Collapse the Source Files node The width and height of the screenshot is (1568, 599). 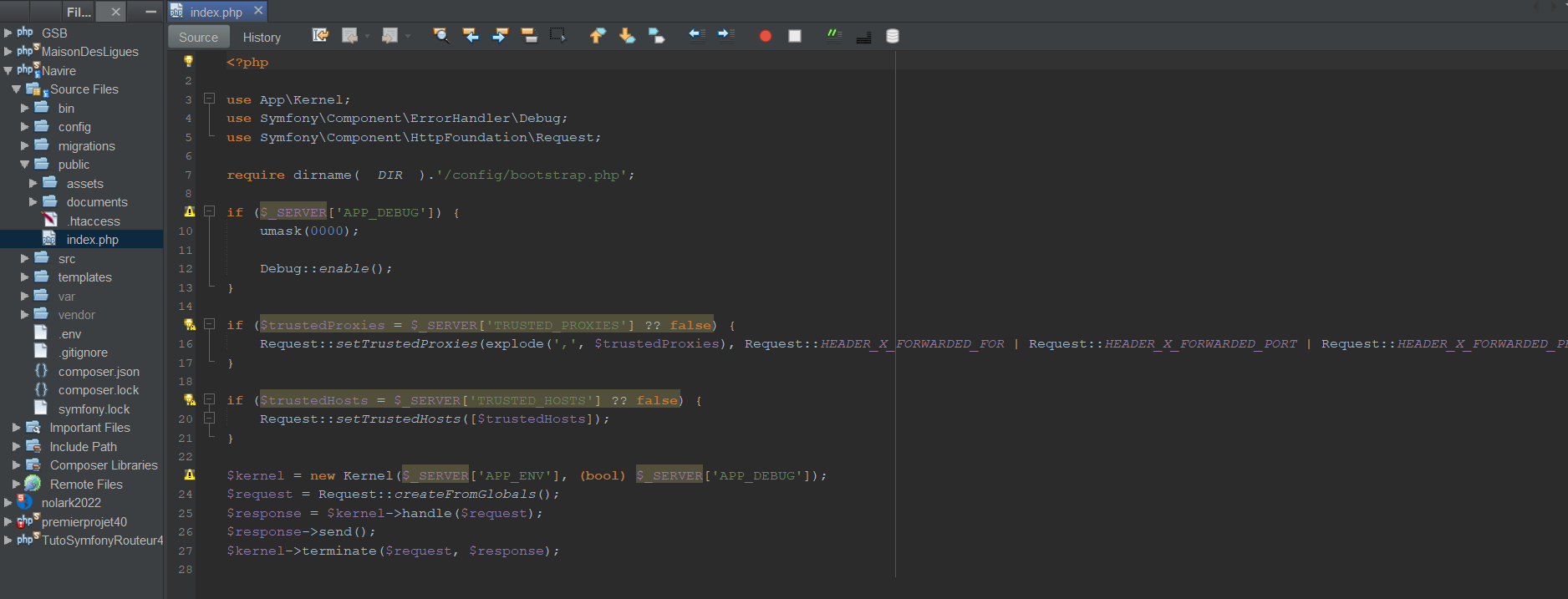tap(16, 89)
